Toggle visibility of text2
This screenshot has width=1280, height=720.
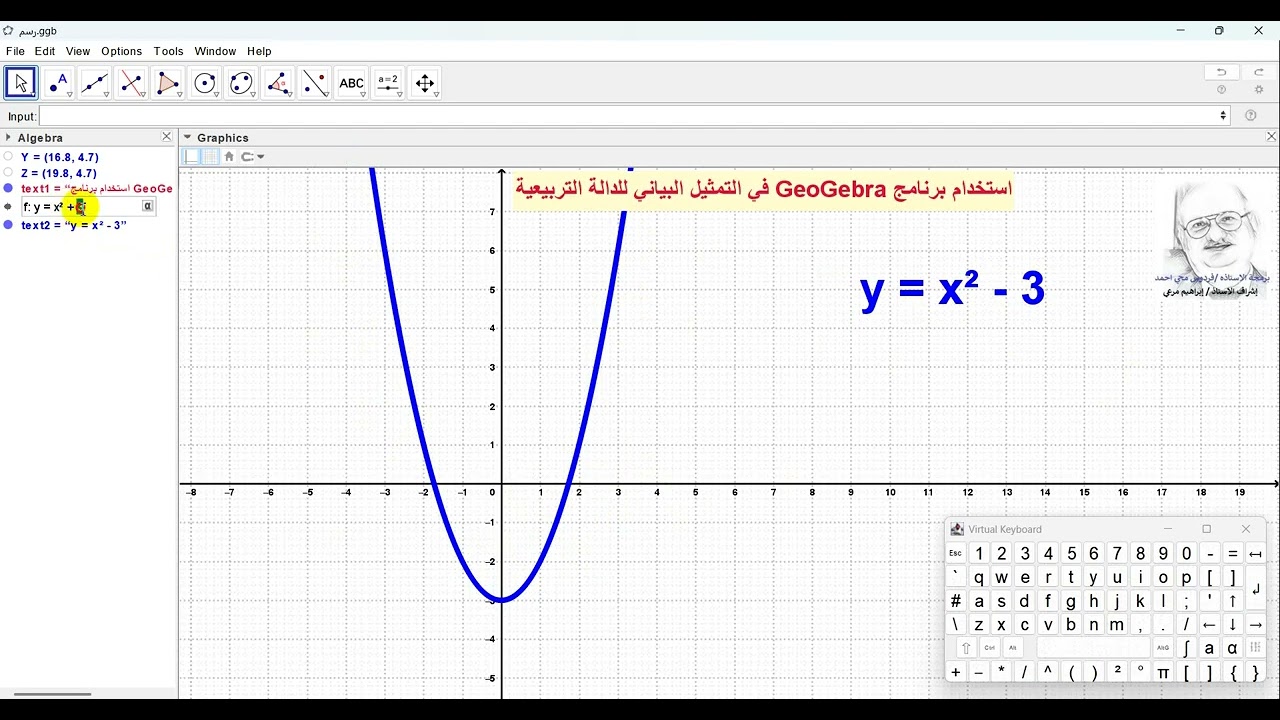[8, 225]
